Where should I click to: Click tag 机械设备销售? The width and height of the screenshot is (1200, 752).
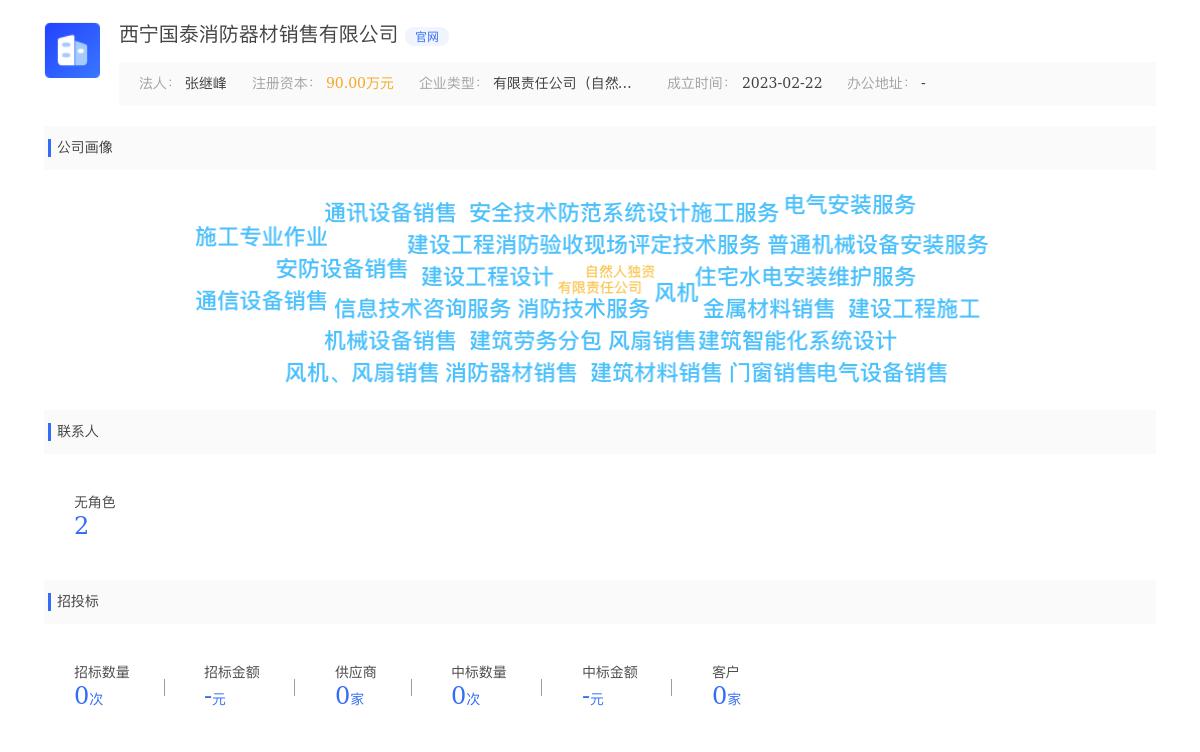390,341
